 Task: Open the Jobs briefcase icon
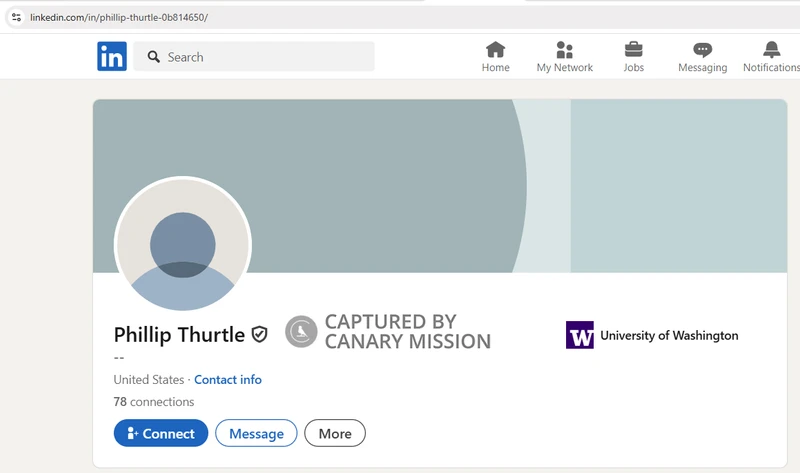click(x=633, y=50)
